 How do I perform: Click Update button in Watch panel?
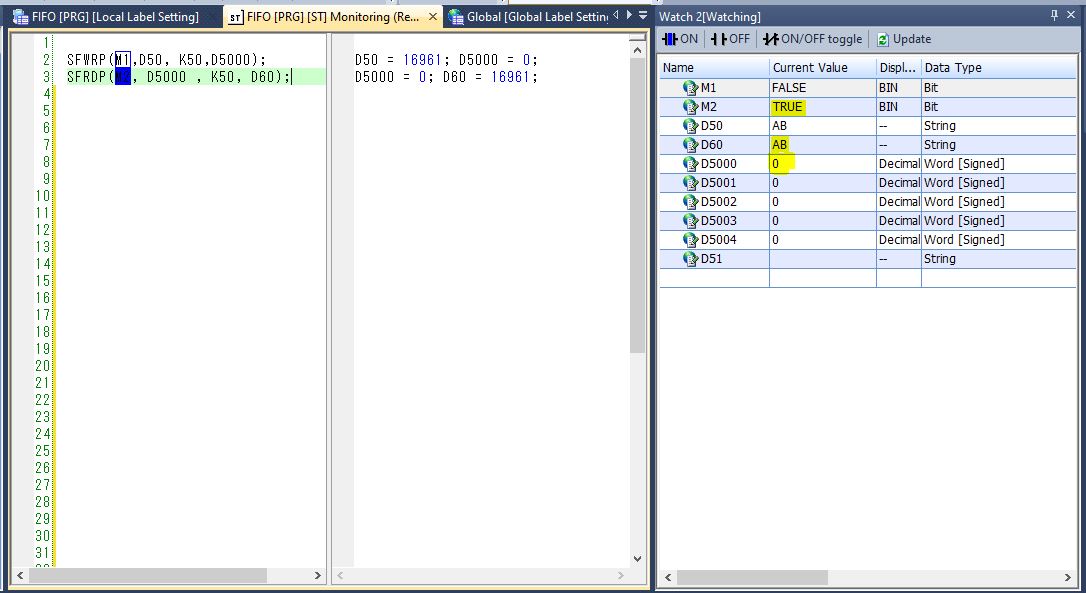pos(904,39)
